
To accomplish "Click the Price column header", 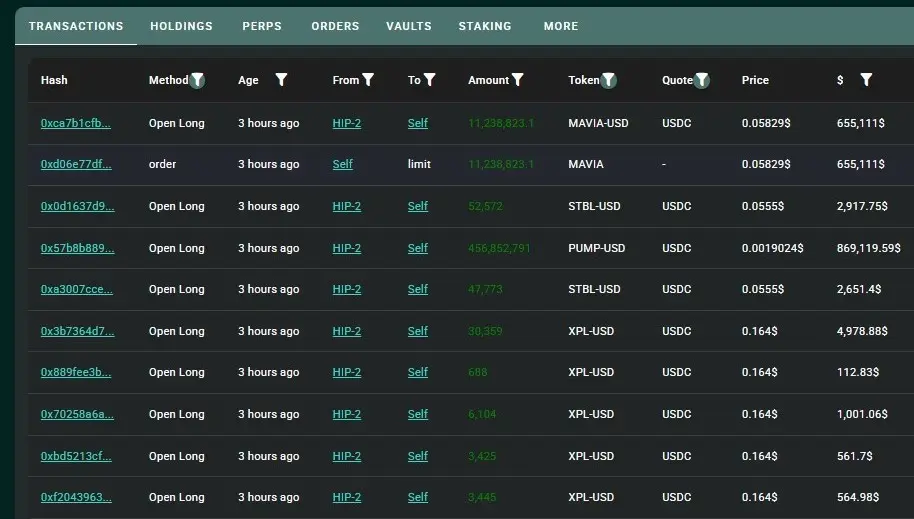I will point(755,80).
